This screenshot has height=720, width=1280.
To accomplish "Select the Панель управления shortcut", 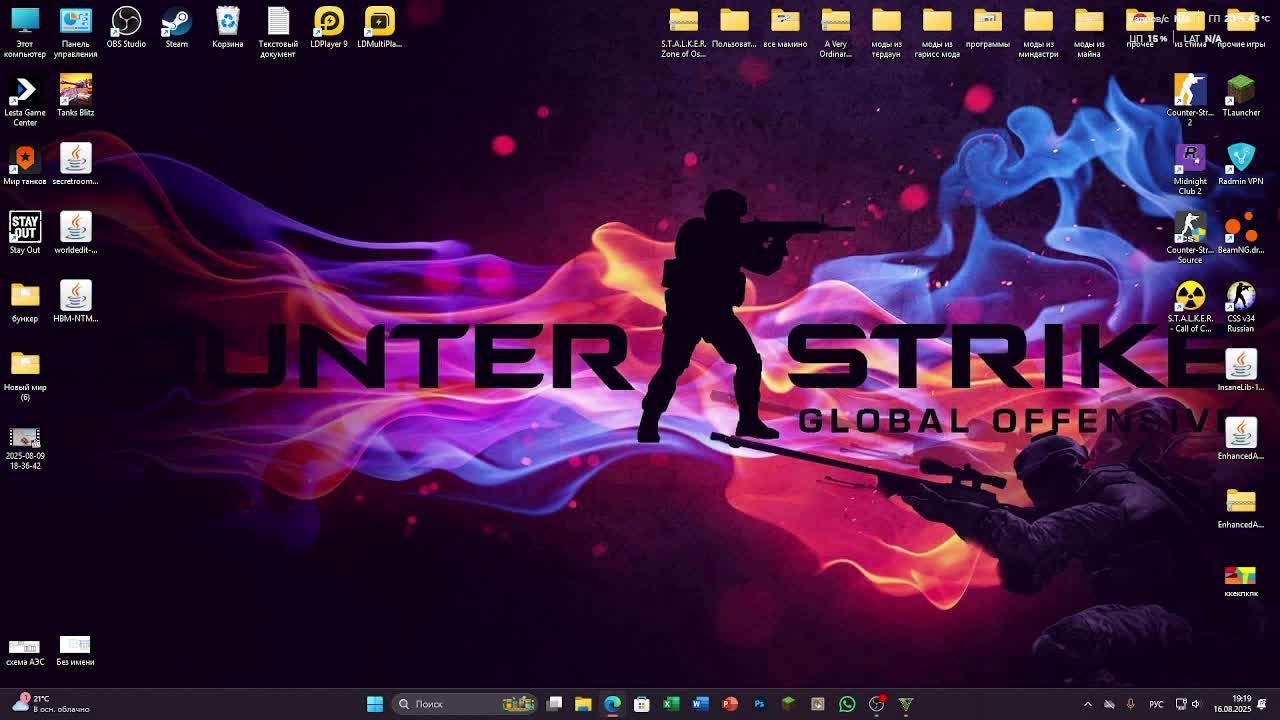I will pyautogui.click(x=75, y=31).
